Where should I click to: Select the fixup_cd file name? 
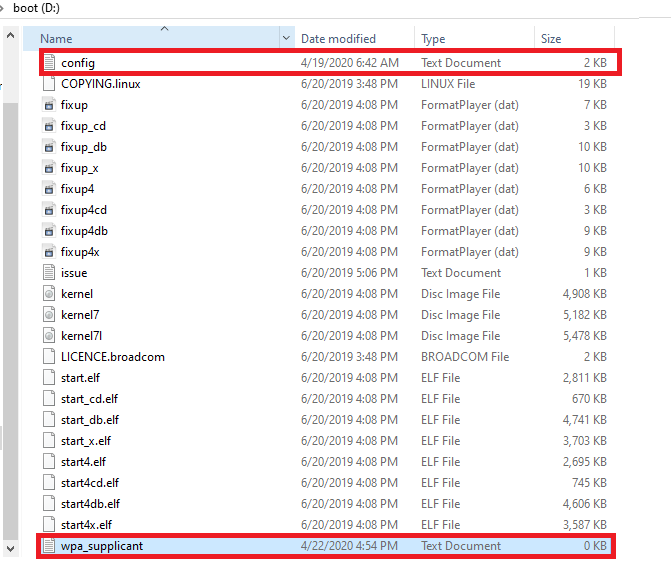83,126
